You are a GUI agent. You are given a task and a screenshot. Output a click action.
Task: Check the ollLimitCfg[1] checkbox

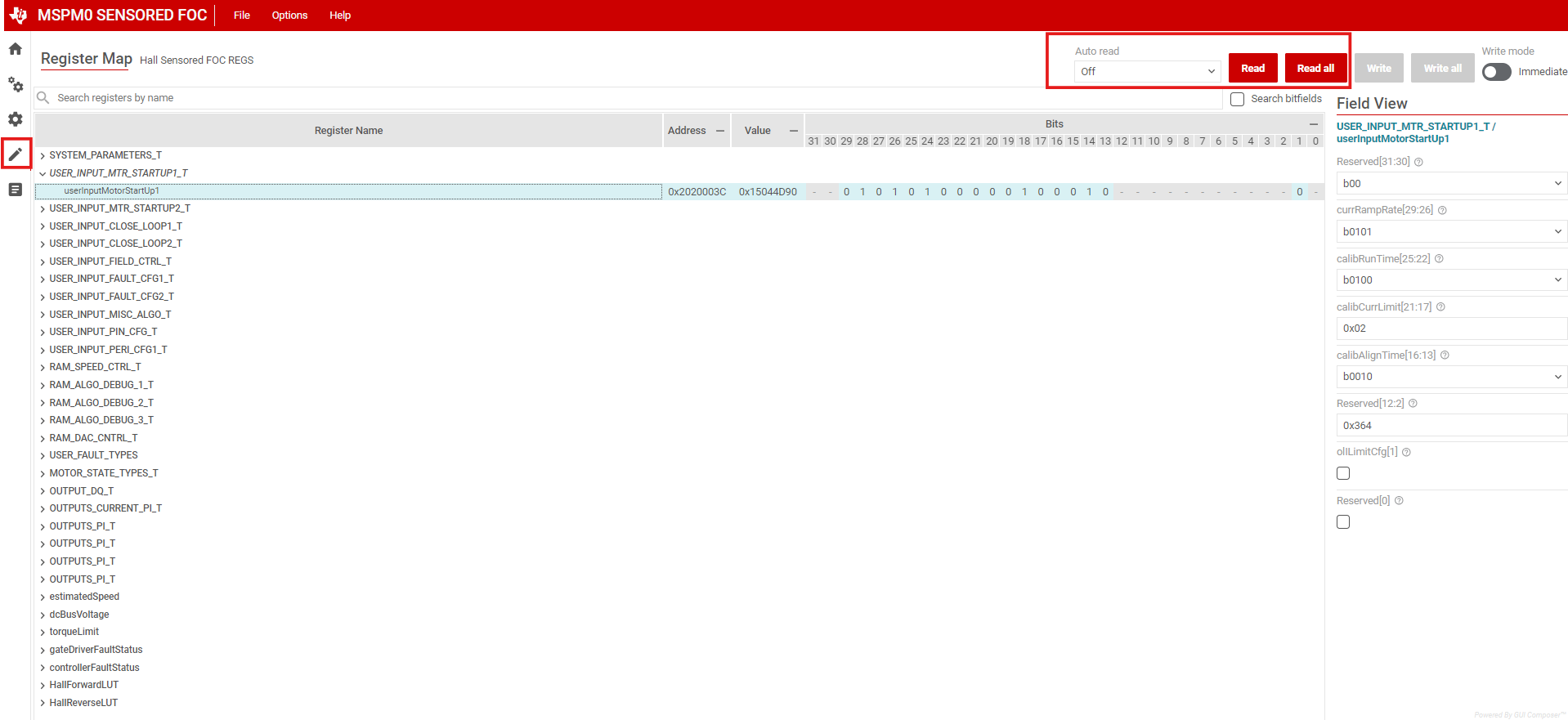tap(1343, 473)
